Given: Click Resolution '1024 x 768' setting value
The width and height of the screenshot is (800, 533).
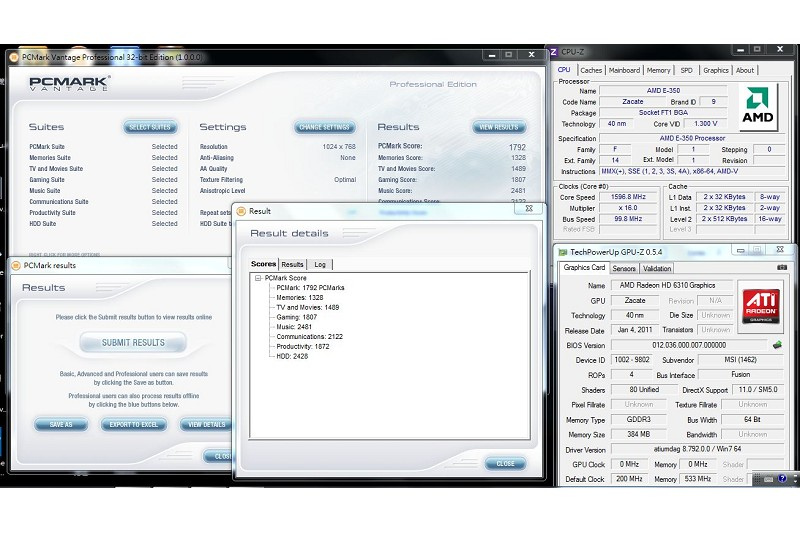Looking at the screenshot, I should click(x=339, y=147).
